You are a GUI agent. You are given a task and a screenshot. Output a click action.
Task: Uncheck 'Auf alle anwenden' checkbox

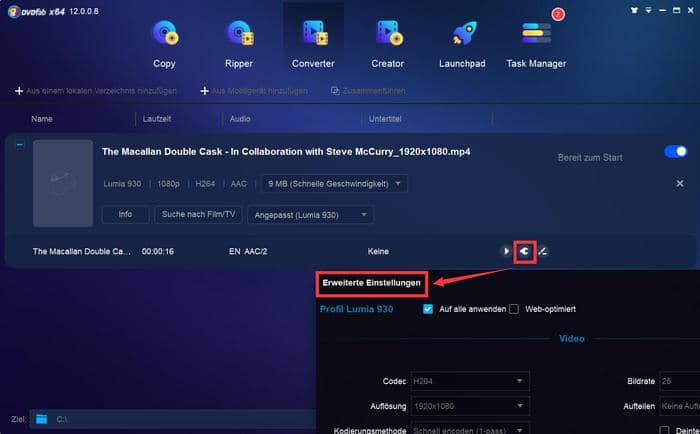[428, 309]
